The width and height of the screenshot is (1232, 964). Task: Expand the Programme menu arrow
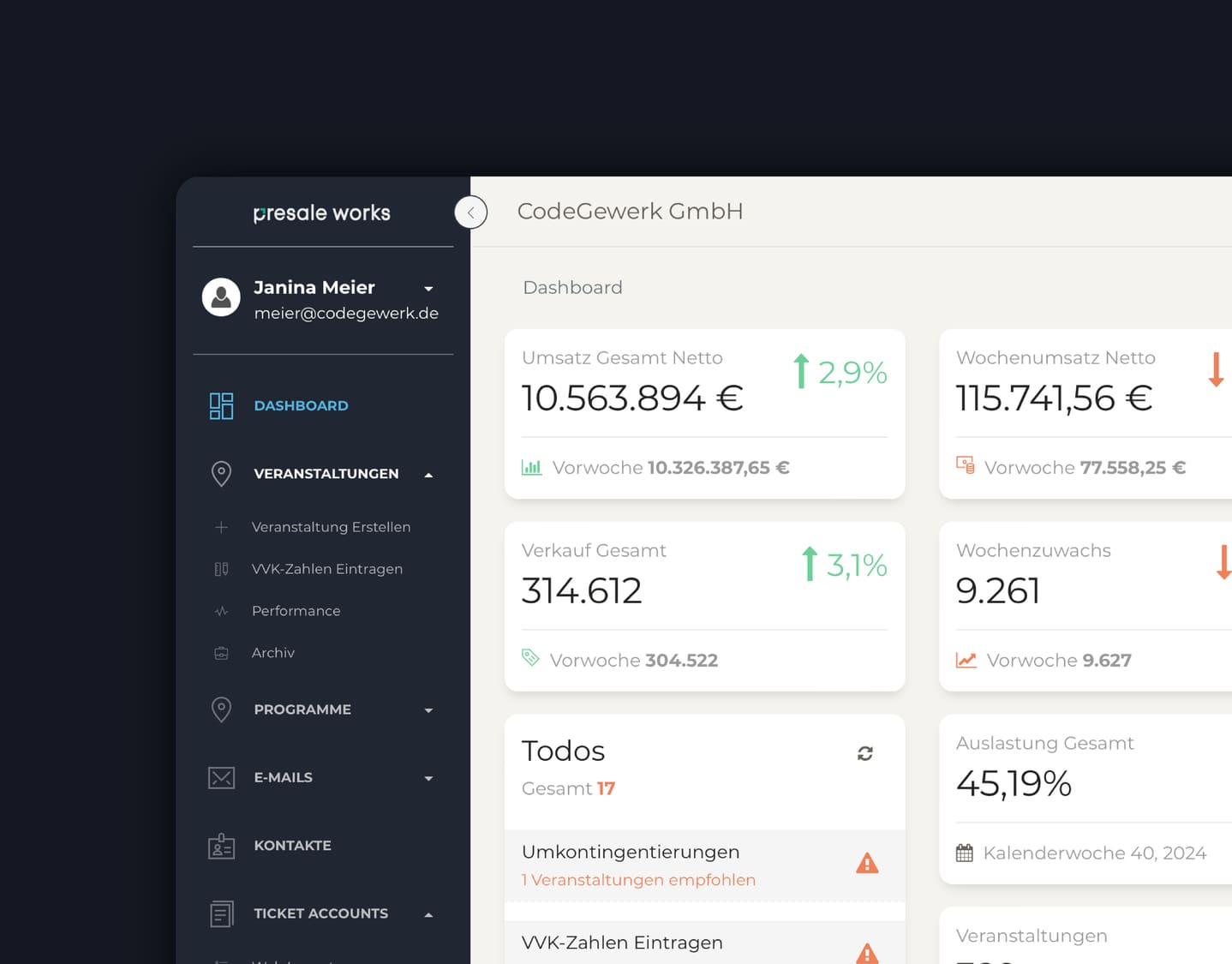(428, 710)
